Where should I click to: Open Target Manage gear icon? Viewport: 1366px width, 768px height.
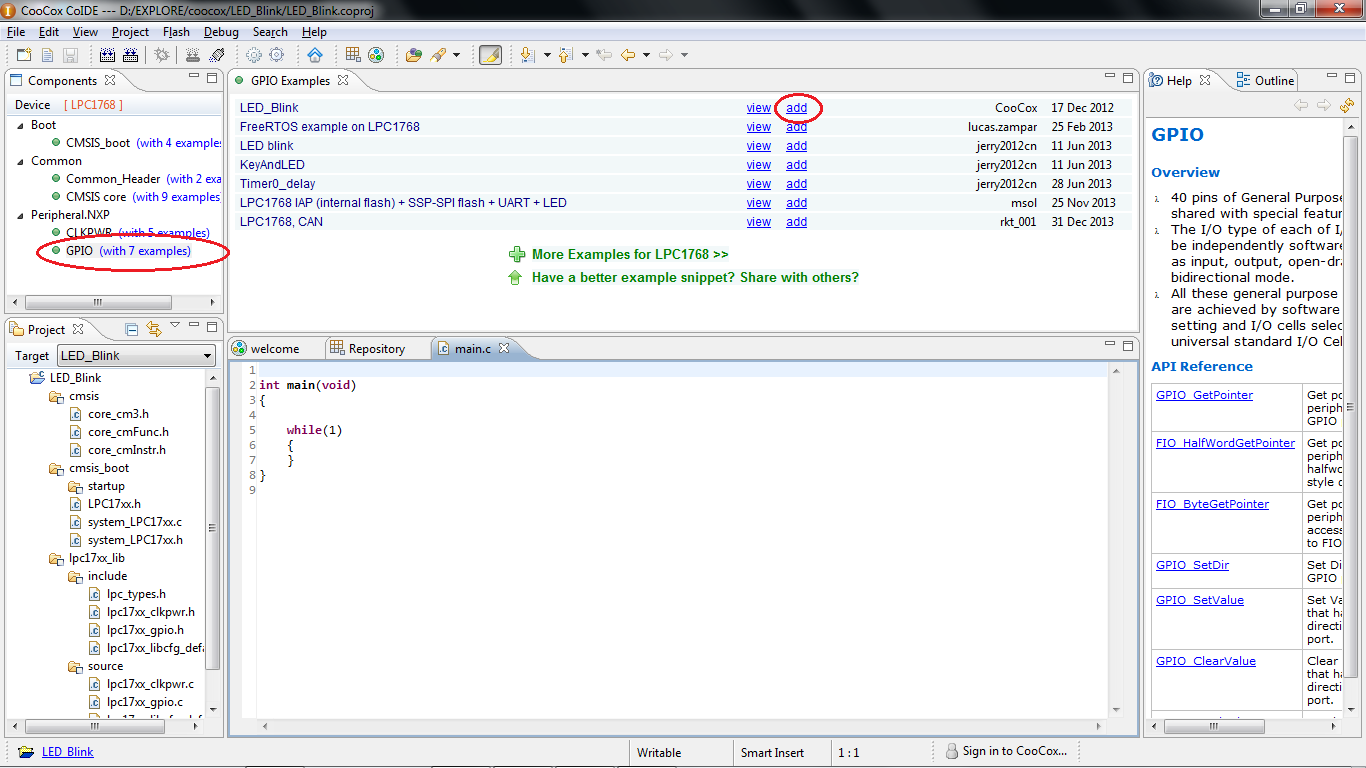(254, 55)
